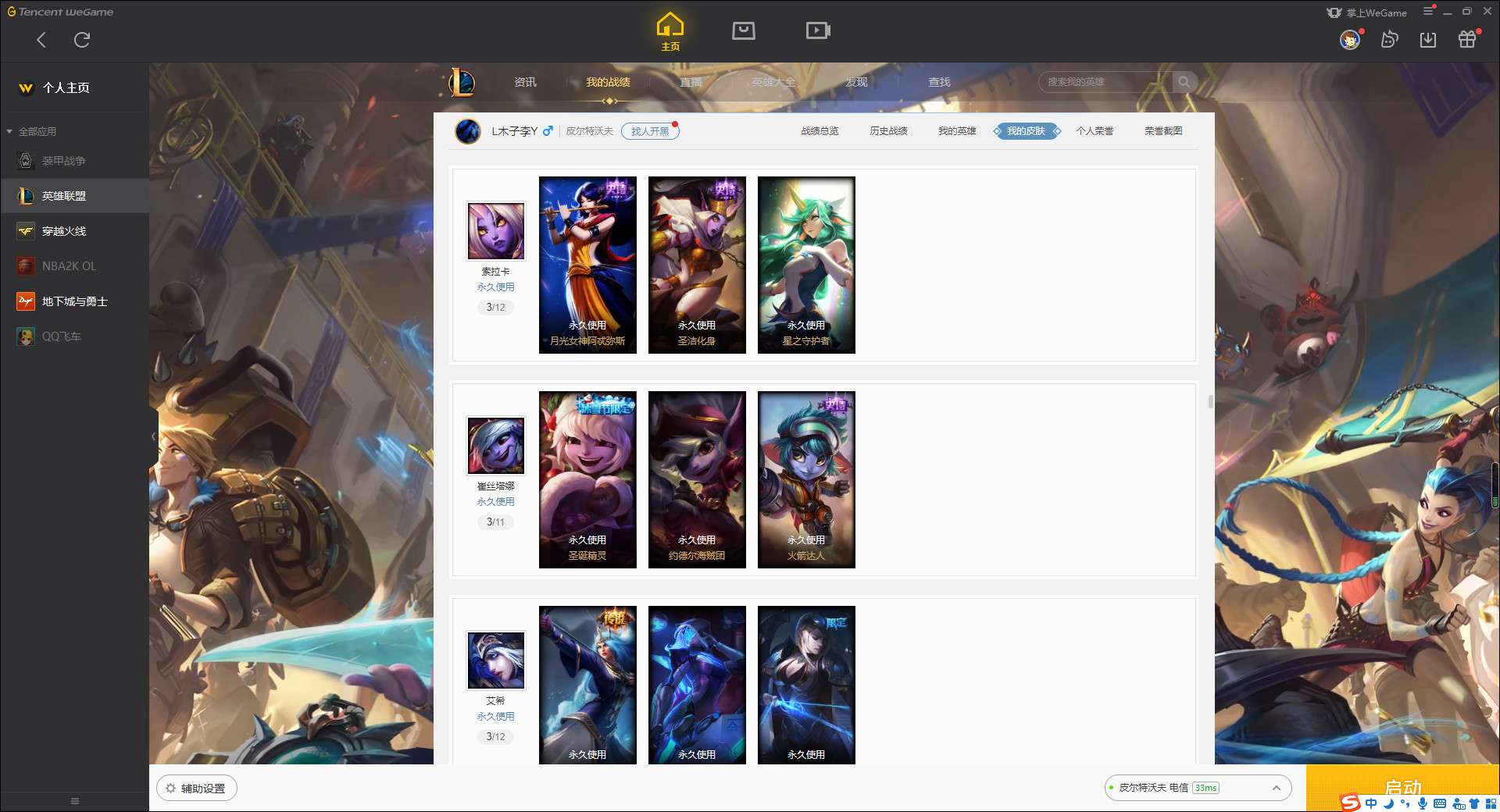Viewport: 1500px width, 812px height.
Task: Click the League of Legends logo icon
Action: coord(462,82)
